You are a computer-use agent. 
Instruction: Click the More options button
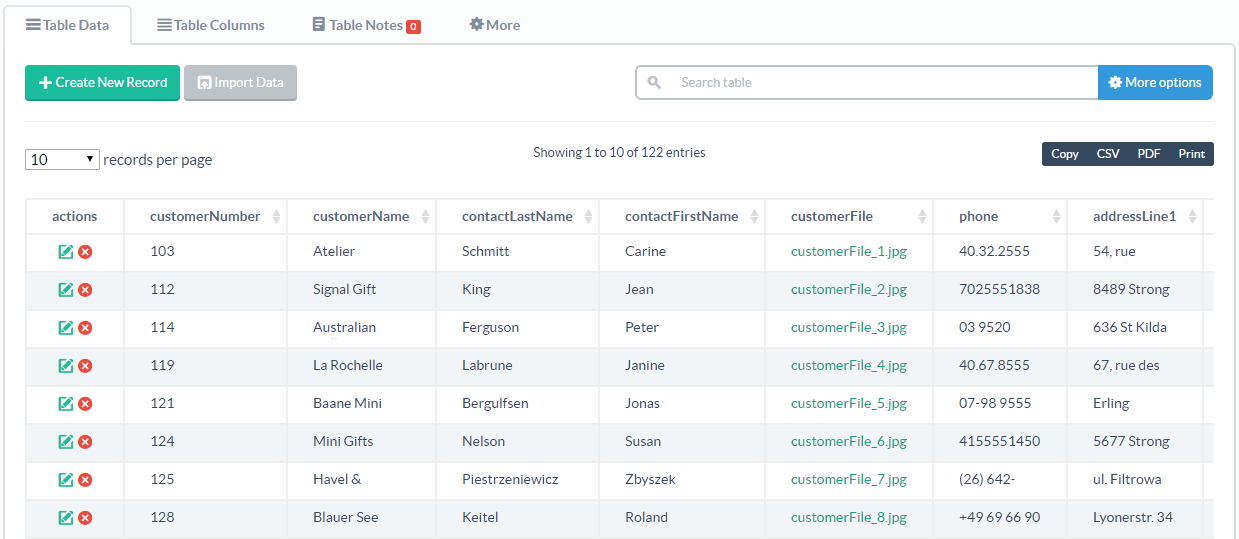1155,83
